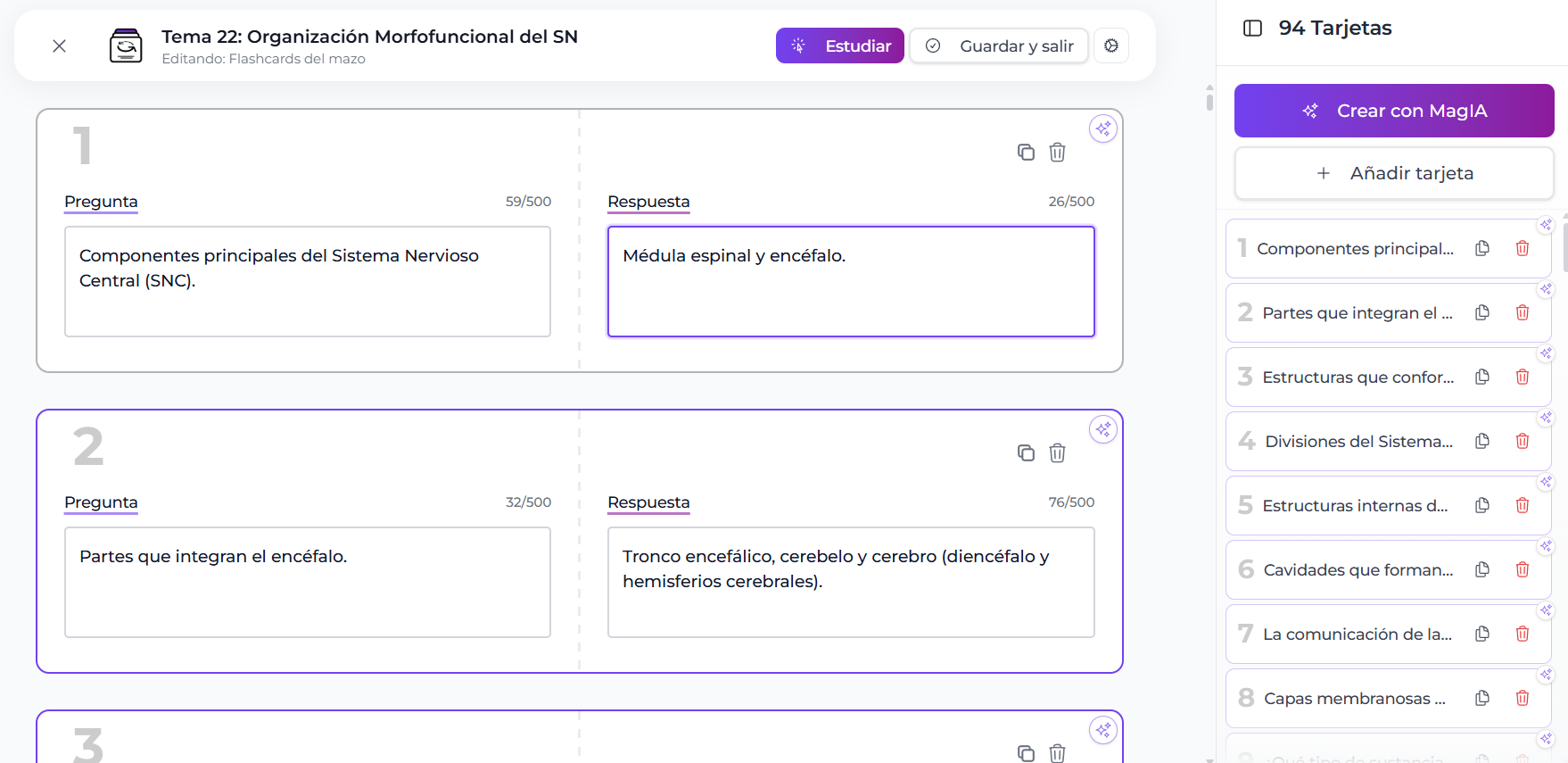Select 'Estructuras que confor...' card in list

[x=1357, y=377]
